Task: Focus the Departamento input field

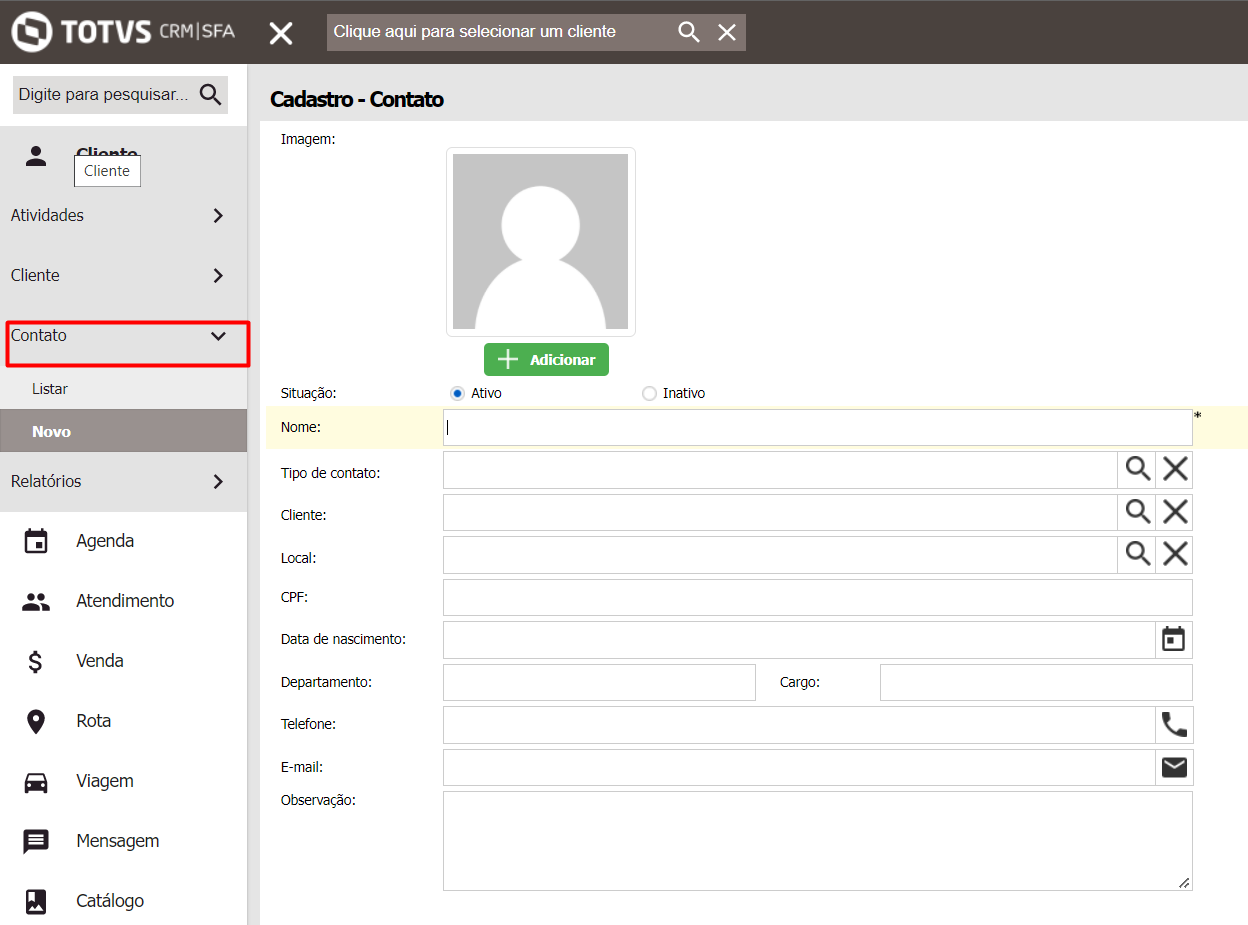Action: pyautogui.click(x=599, y=682)
